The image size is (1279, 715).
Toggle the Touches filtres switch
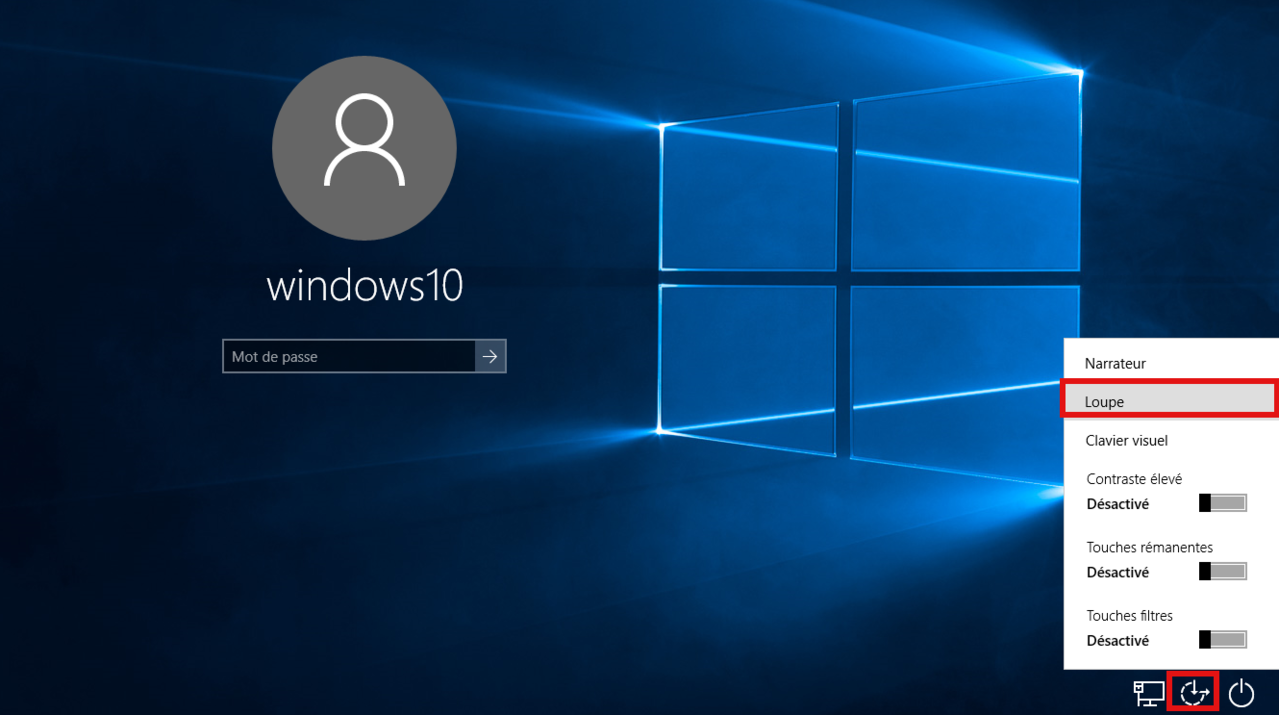pos(1222,639)
